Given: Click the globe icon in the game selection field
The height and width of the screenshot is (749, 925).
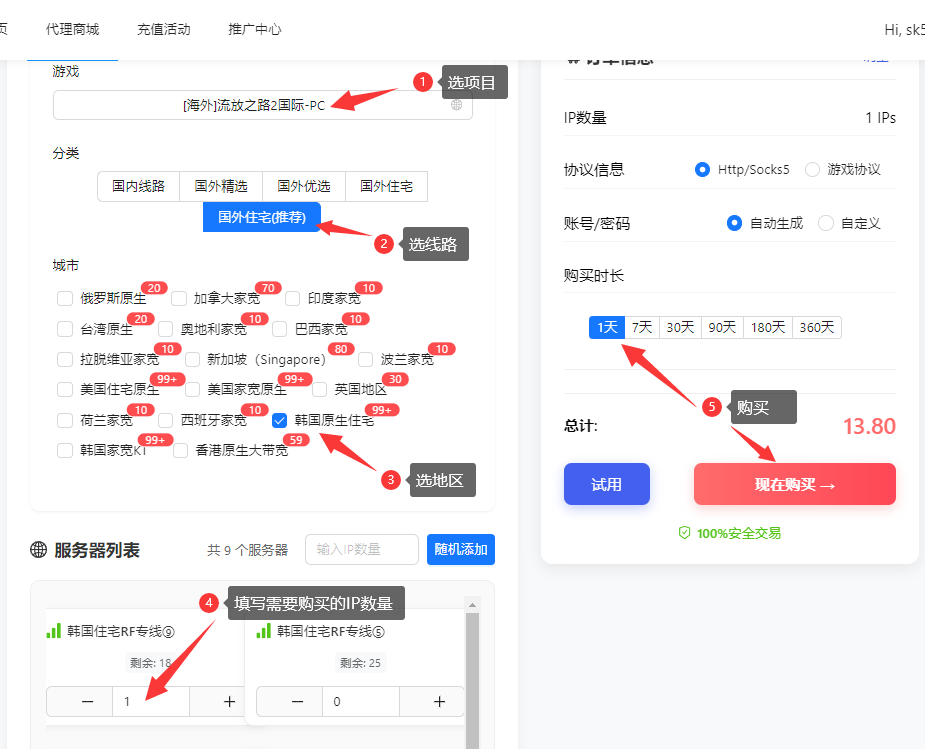Looking at the screenshot, I should tap(457, 104).
